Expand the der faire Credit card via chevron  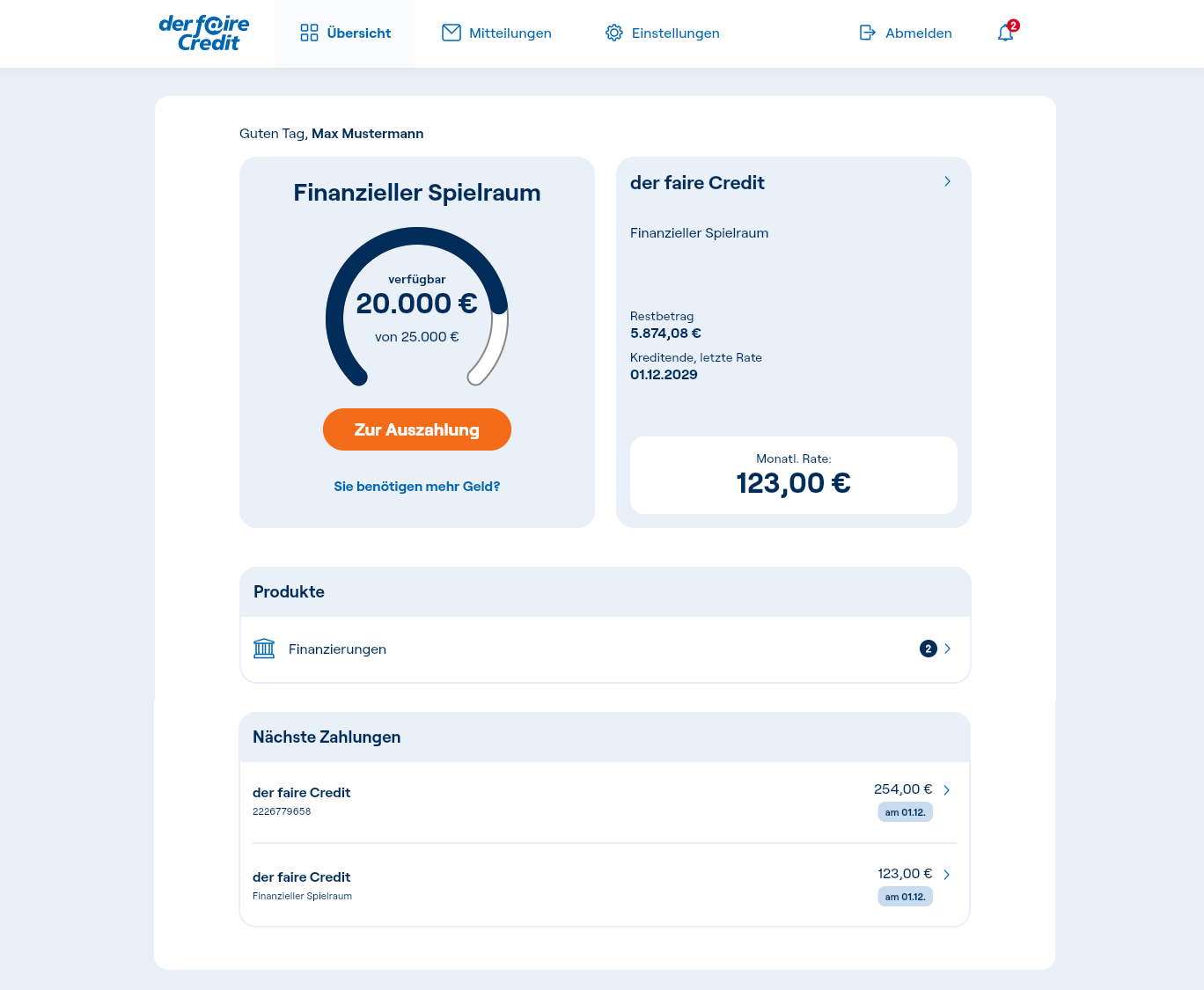948,181
